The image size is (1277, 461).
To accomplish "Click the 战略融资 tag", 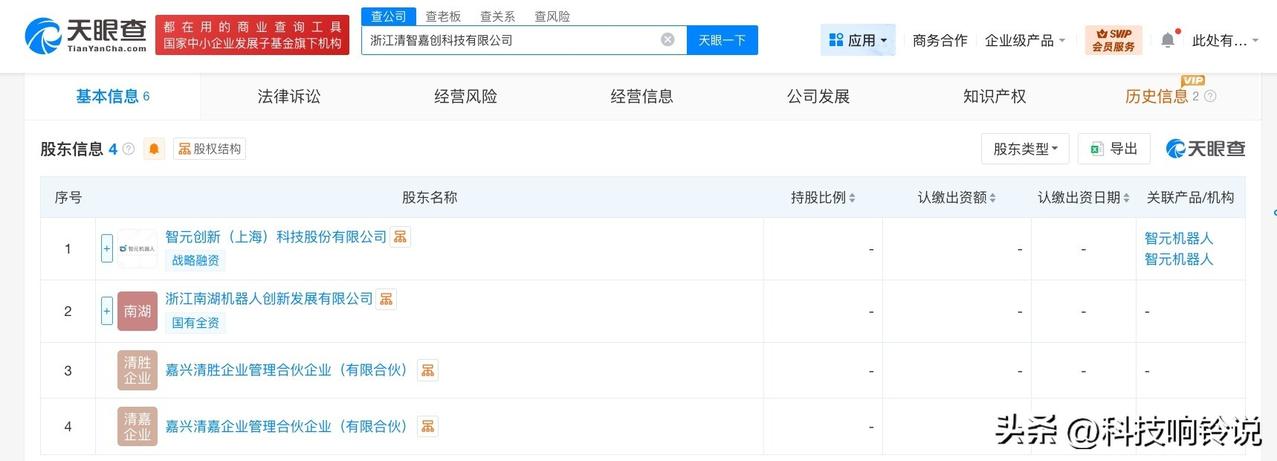I will pos(196,261).
